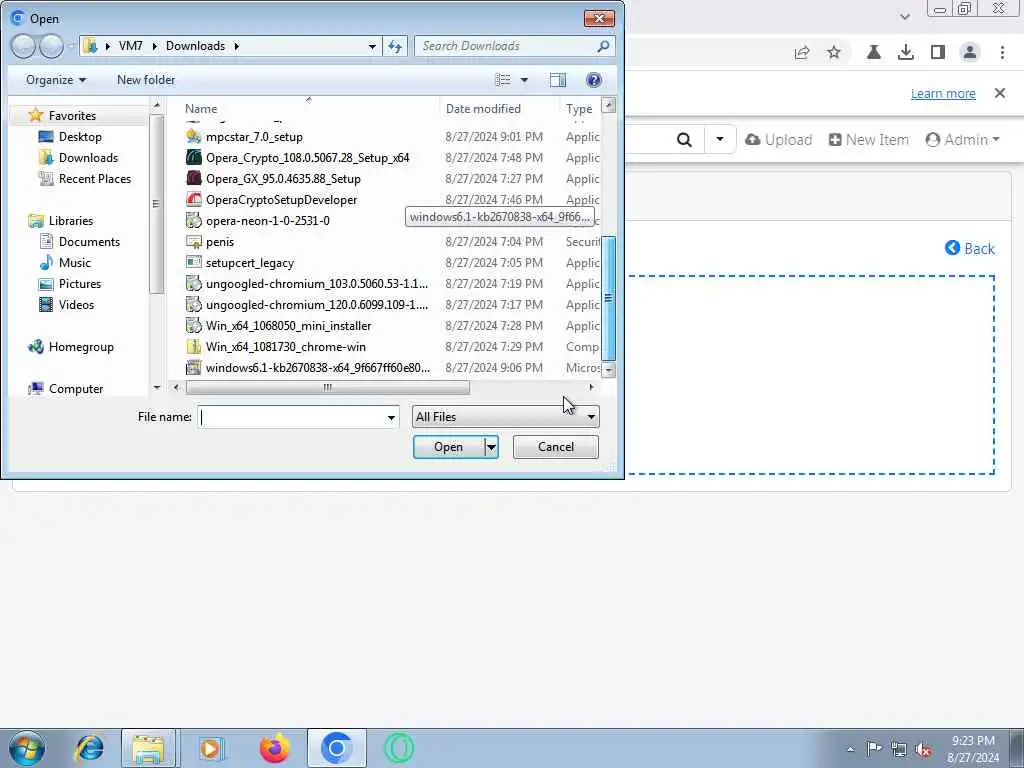Sort by the Name column header
The image size is (1024, 768).
pos(201,108)
